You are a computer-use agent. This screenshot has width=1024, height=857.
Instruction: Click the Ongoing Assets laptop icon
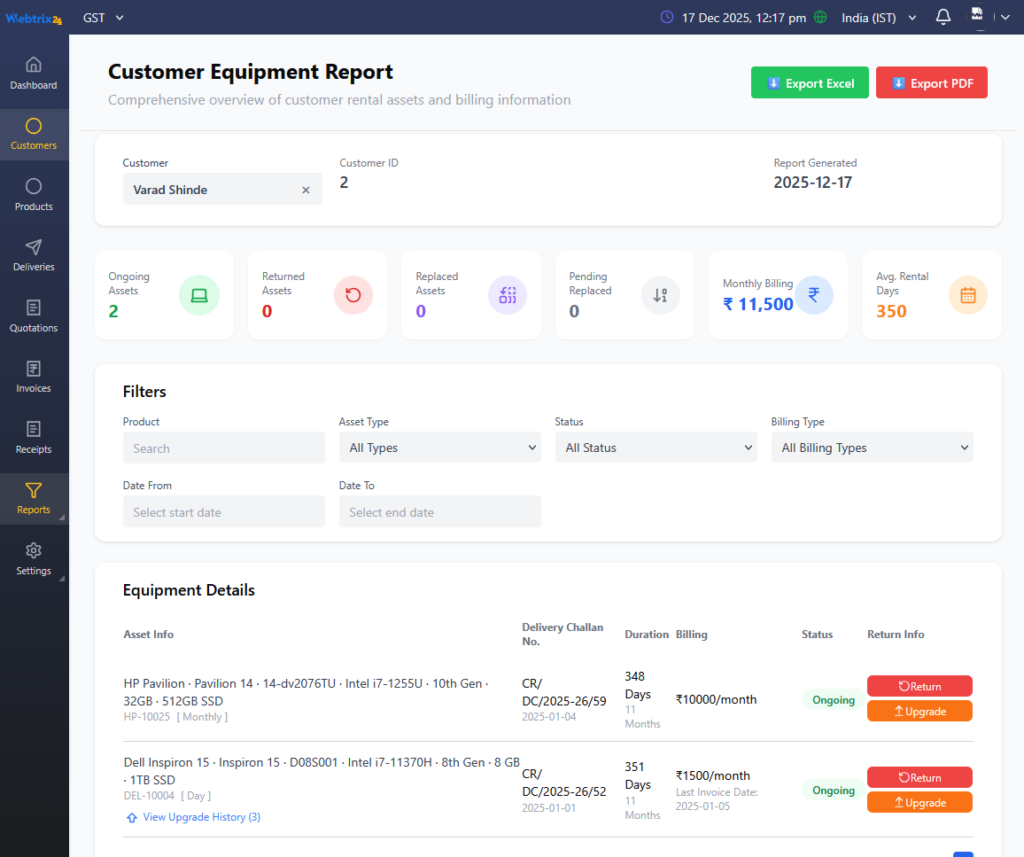199,295
